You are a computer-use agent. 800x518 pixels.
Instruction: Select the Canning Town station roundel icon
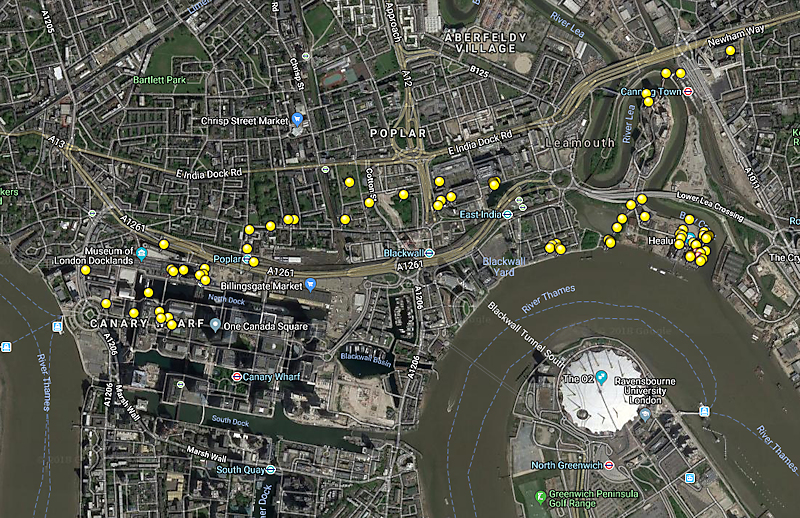[x=688, y=91]
